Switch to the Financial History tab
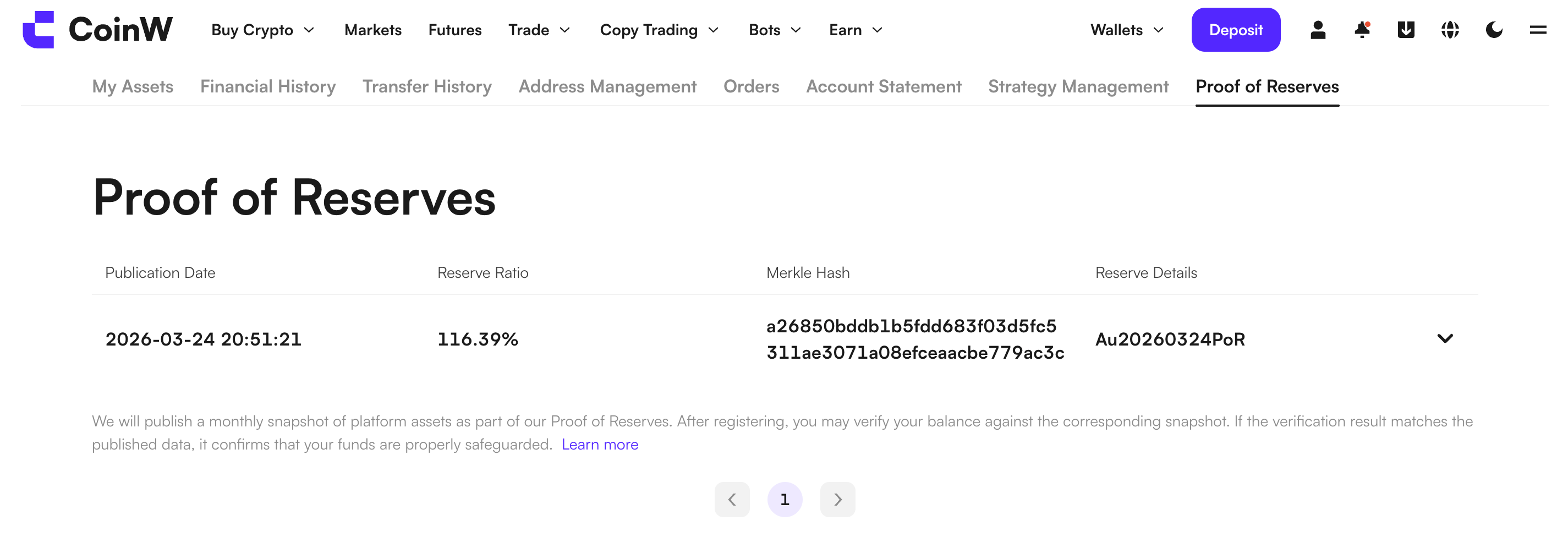1568x537 pixels. [268, 86]
